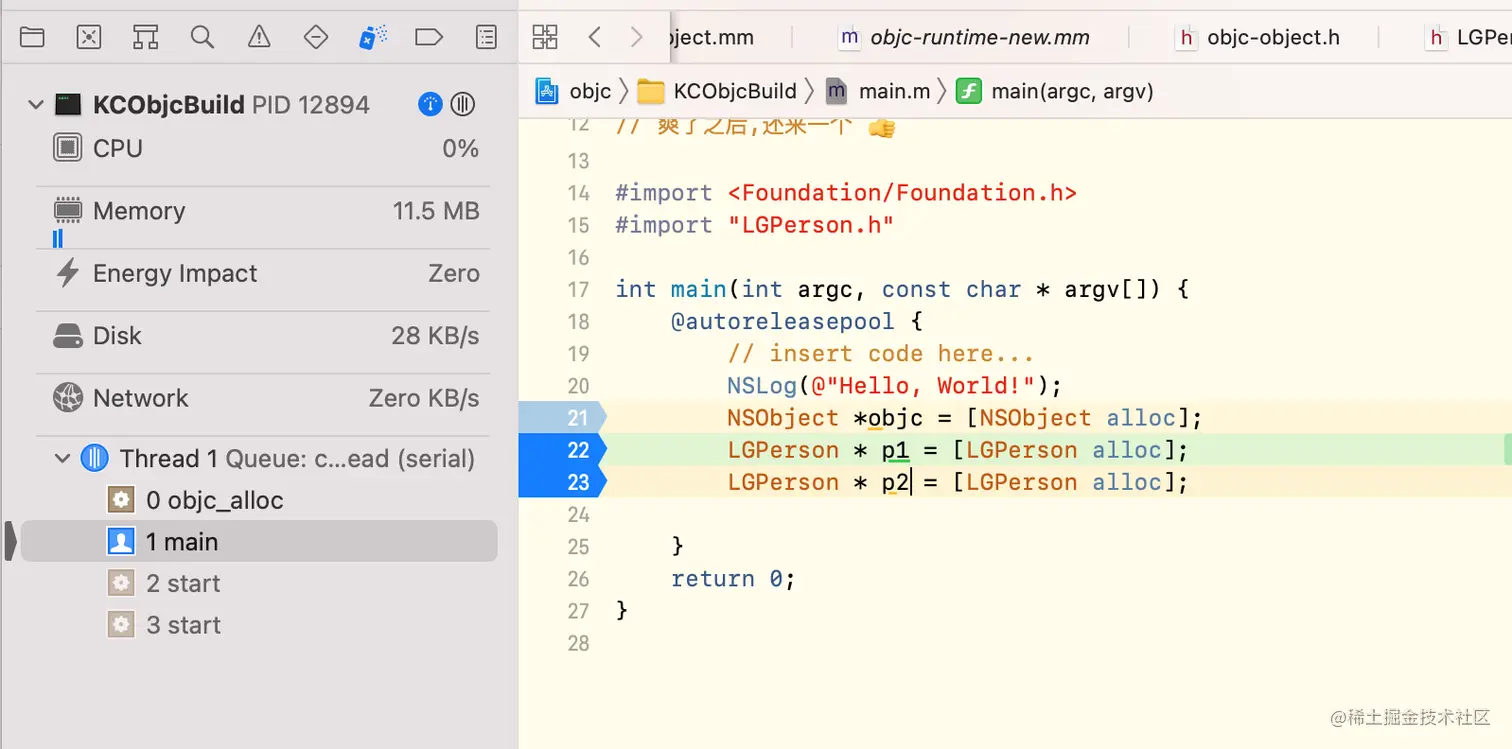Image resolution: width=1512 pixels, height=749 pixels.
Task: Go back in editor history
Action: click(x=595, y=37)
